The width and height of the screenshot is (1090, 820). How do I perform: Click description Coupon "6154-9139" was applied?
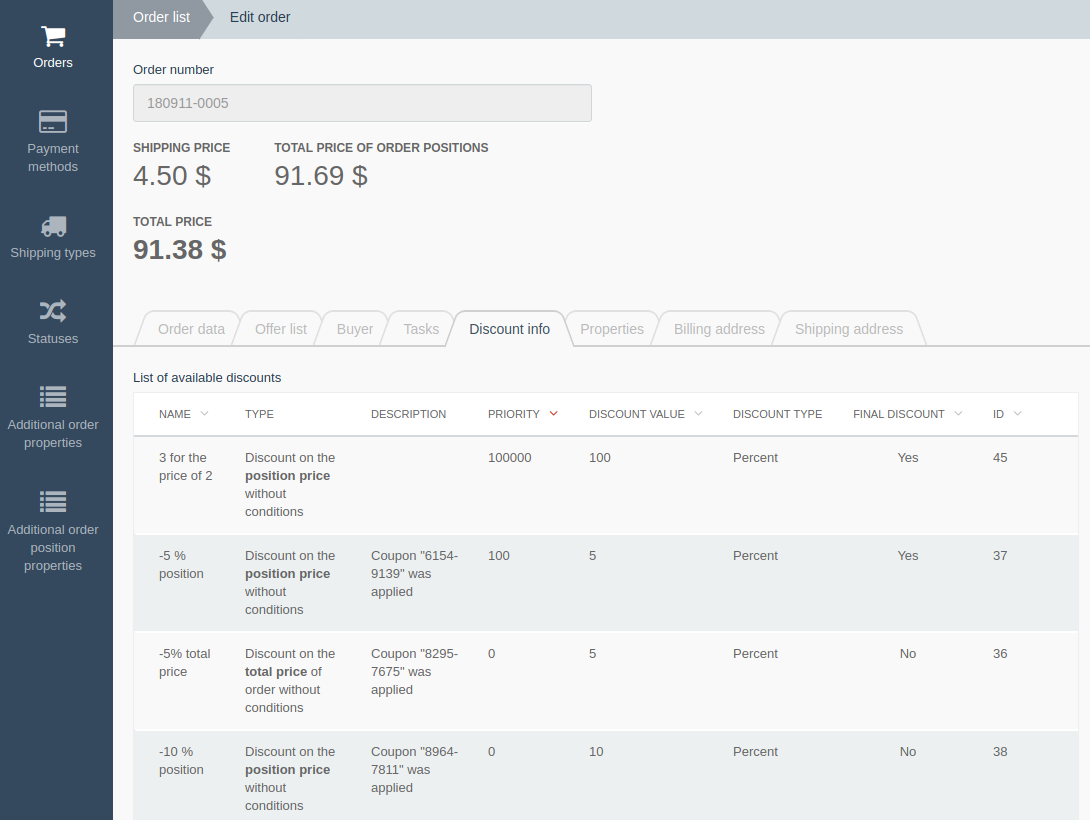tap(414, 574)
